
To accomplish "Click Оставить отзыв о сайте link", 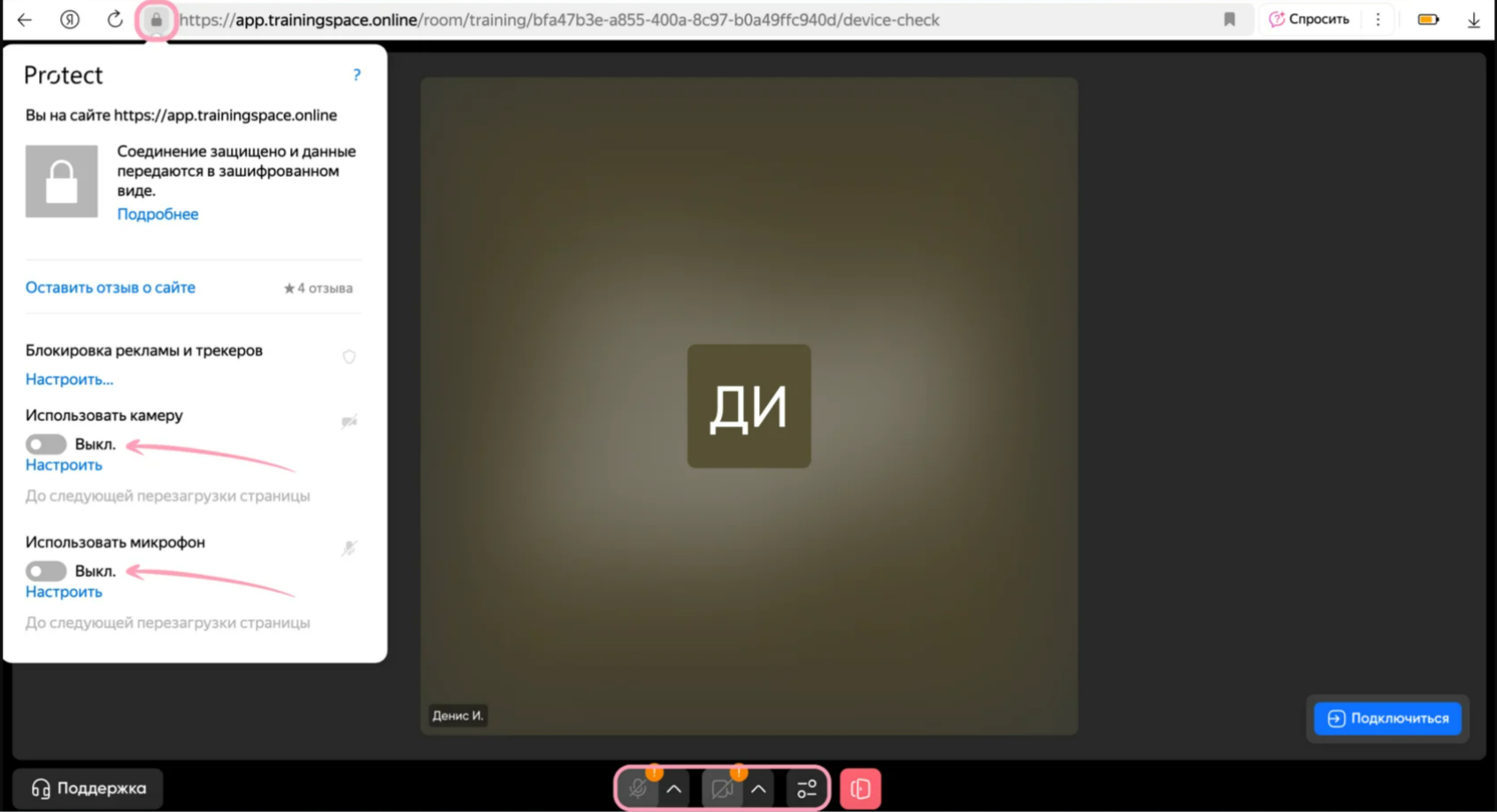I will (x=111, y=287).
